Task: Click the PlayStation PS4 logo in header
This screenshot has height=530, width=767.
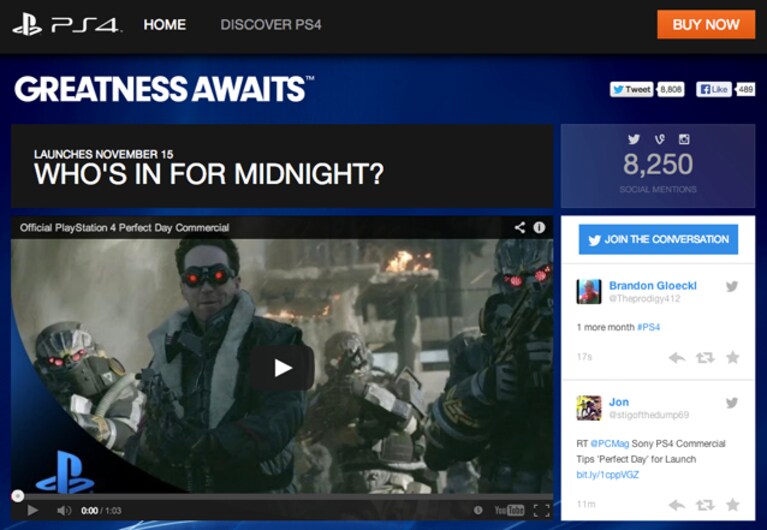Action: [x=67, y=24]
